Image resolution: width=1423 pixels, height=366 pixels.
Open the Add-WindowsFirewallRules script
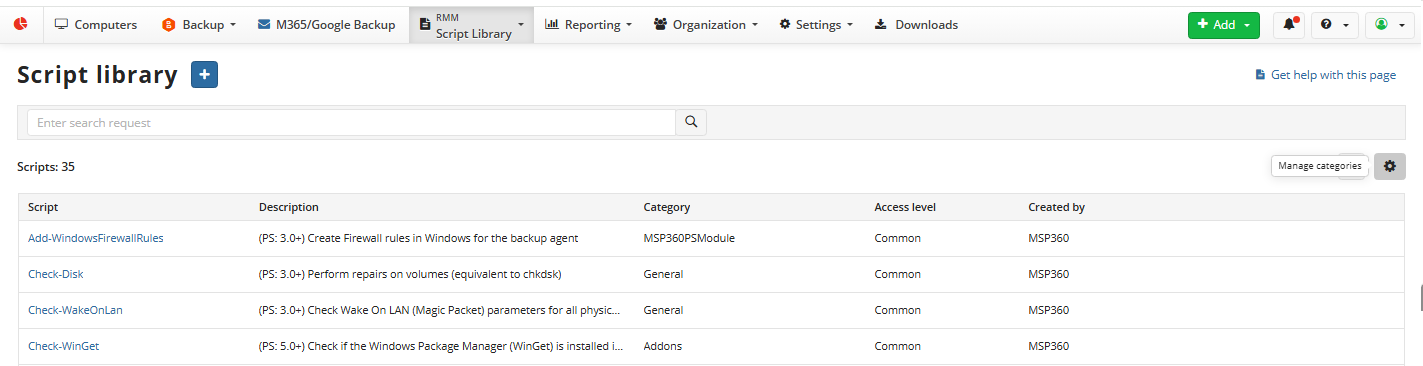[96, 238]
